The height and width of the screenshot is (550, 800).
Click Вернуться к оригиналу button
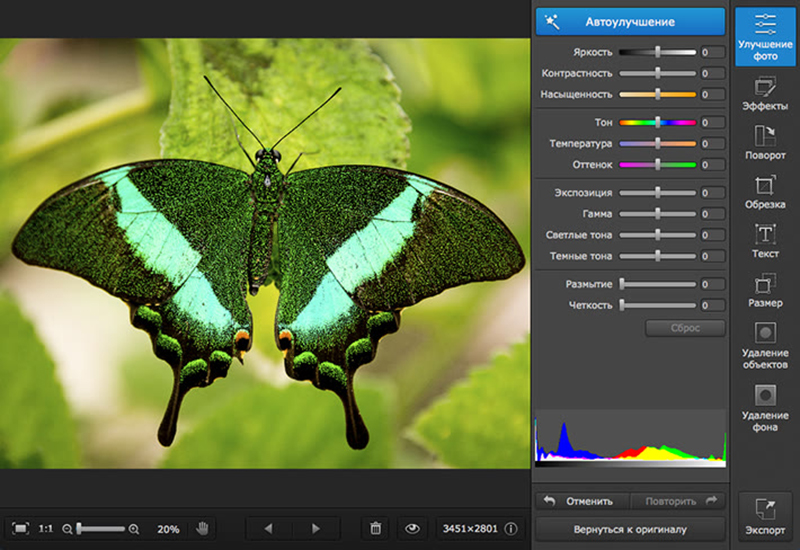[630, 528]
